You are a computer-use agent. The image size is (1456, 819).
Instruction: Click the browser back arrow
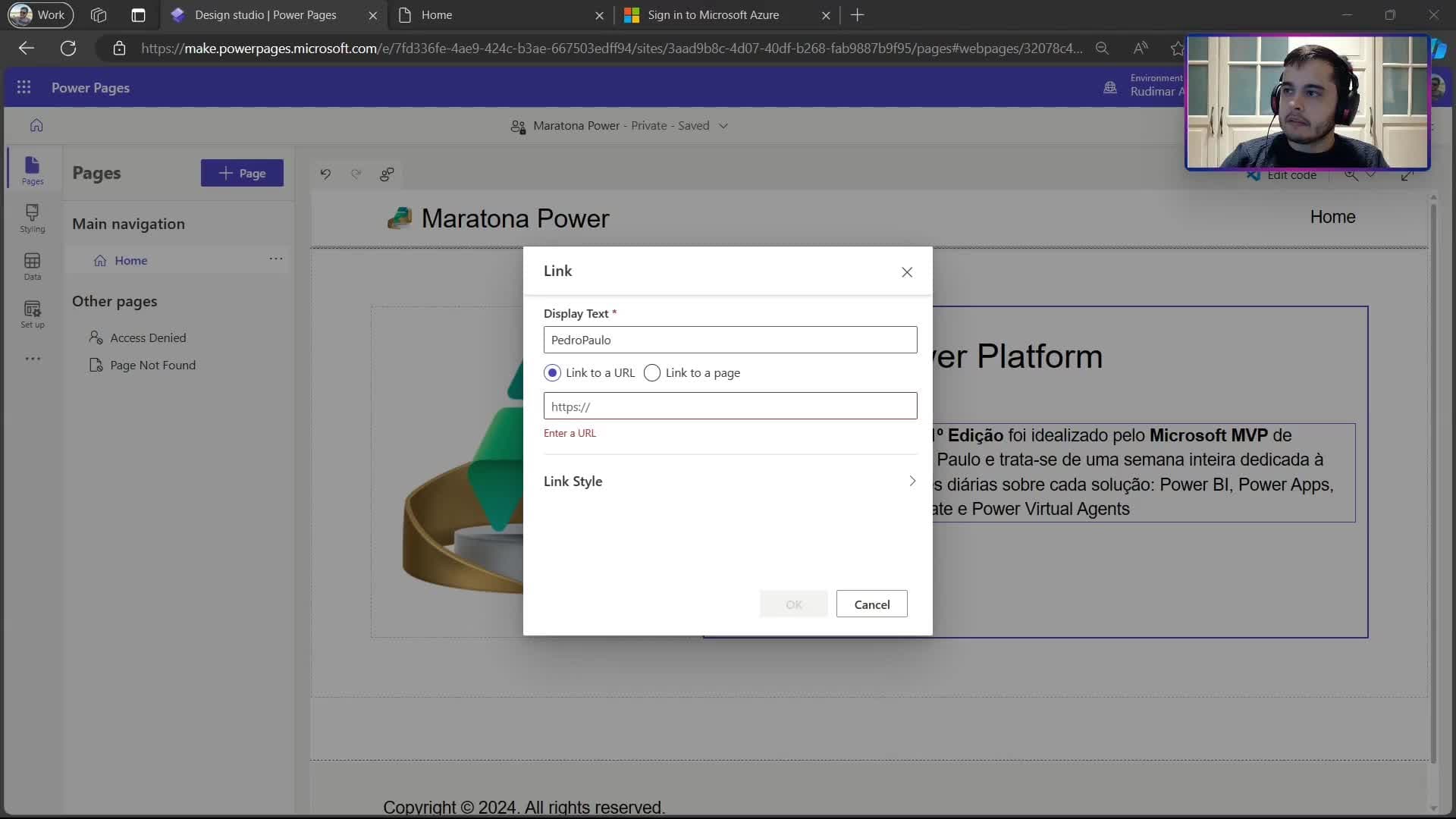click(x=27, y=49)
